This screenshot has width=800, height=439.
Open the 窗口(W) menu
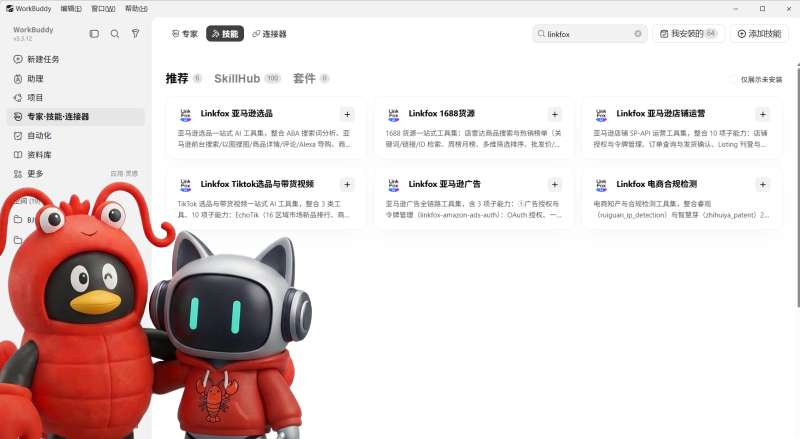click(103, 9)
